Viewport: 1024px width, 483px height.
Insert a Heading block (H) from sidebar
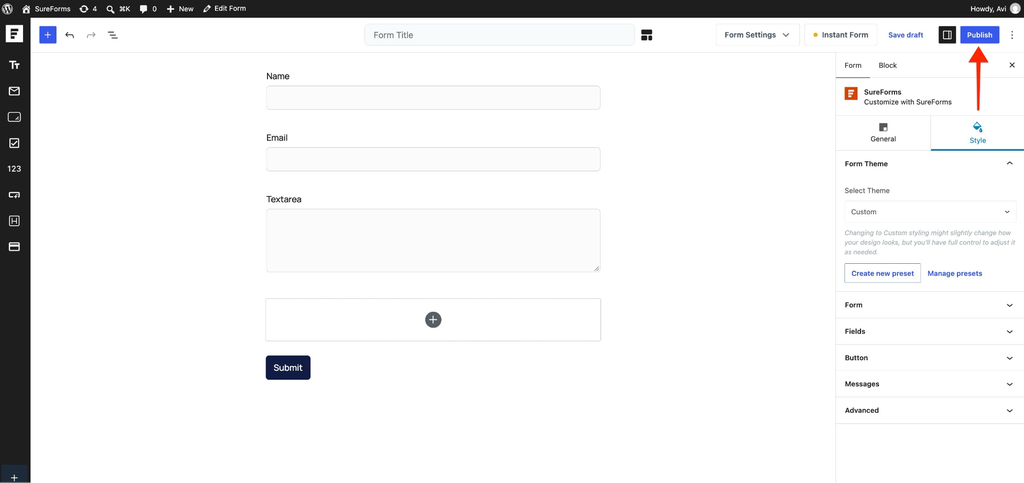[x=14, y=221]
